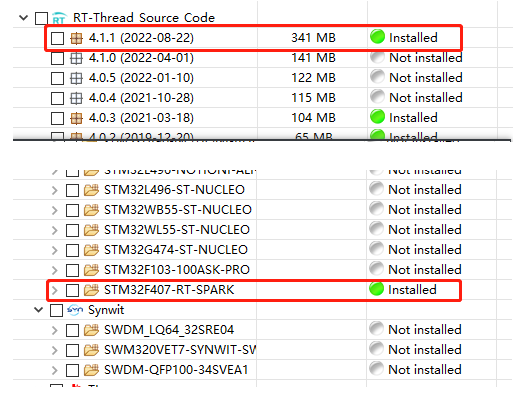Click the Synwit vendor logo icon

[x=75, y=310]
